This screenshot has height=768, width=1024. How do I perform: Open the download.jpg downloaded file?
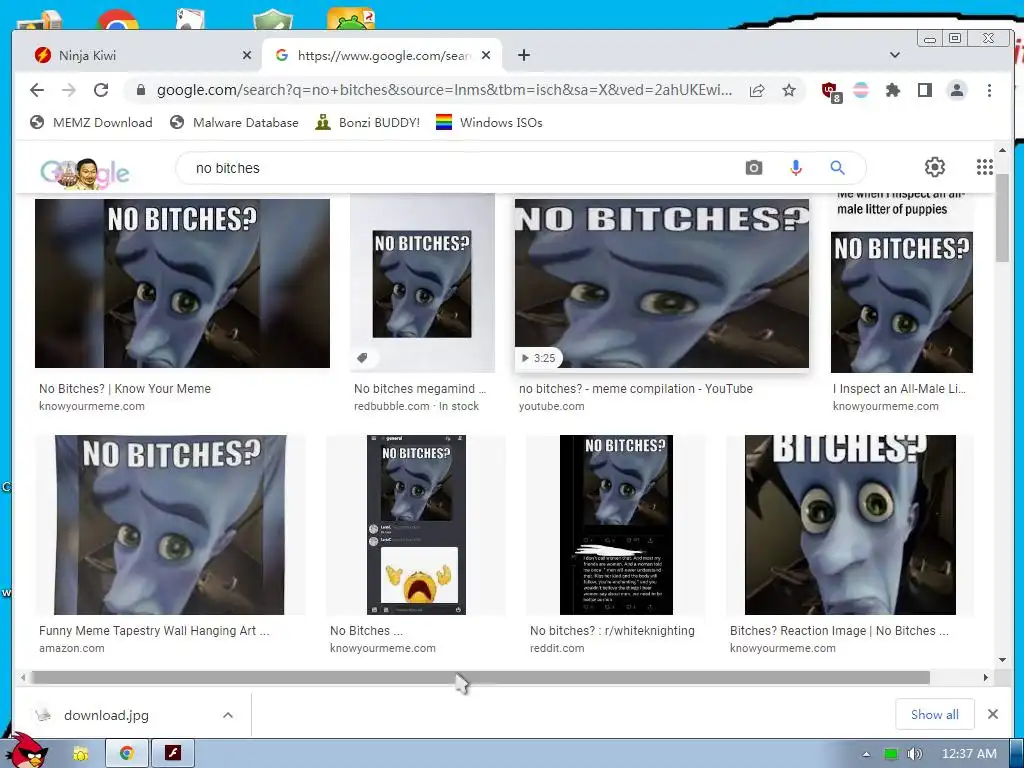click(x=106, y=715)
